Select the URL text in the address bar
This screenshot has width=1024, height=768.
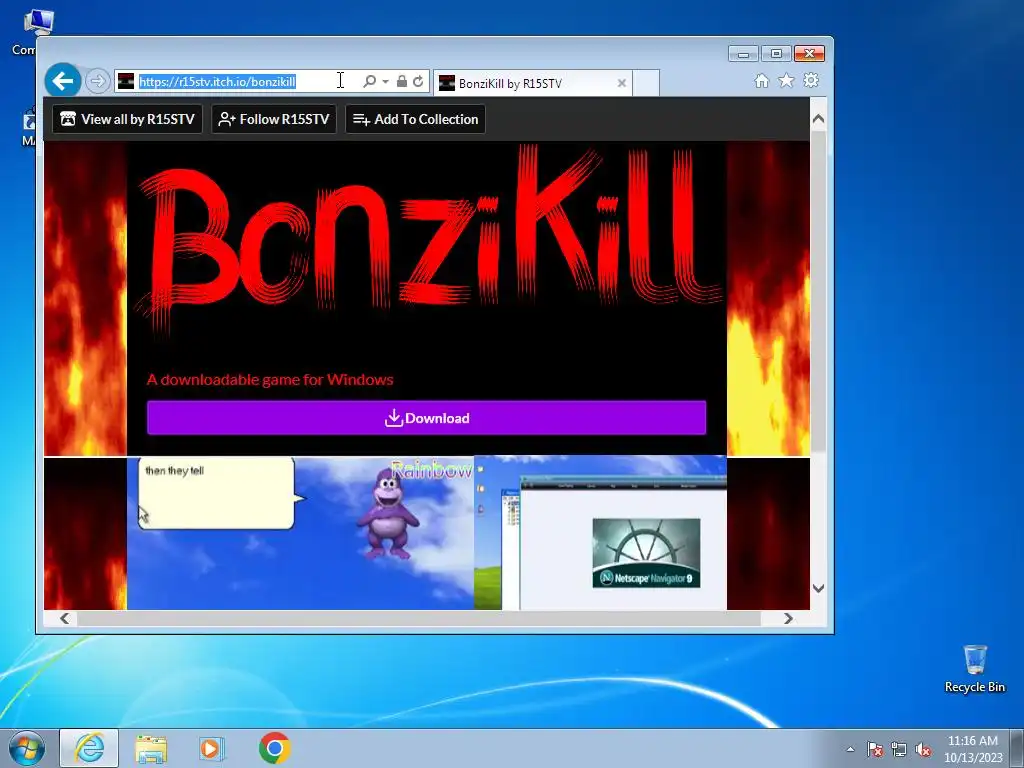pyautogui.click(x=217, y=82)
